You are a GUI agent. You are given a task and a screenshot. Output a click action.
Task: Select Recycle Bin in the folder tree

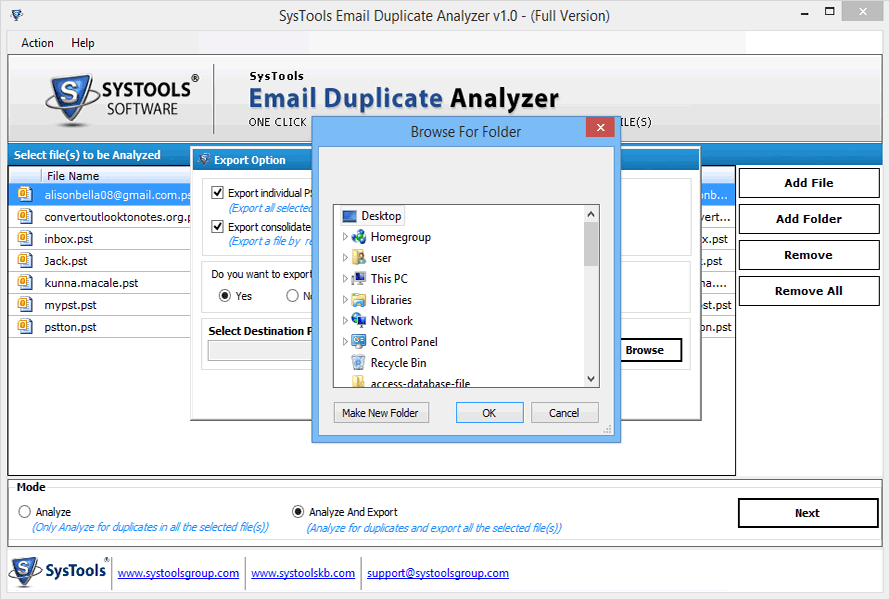point(398,363)
